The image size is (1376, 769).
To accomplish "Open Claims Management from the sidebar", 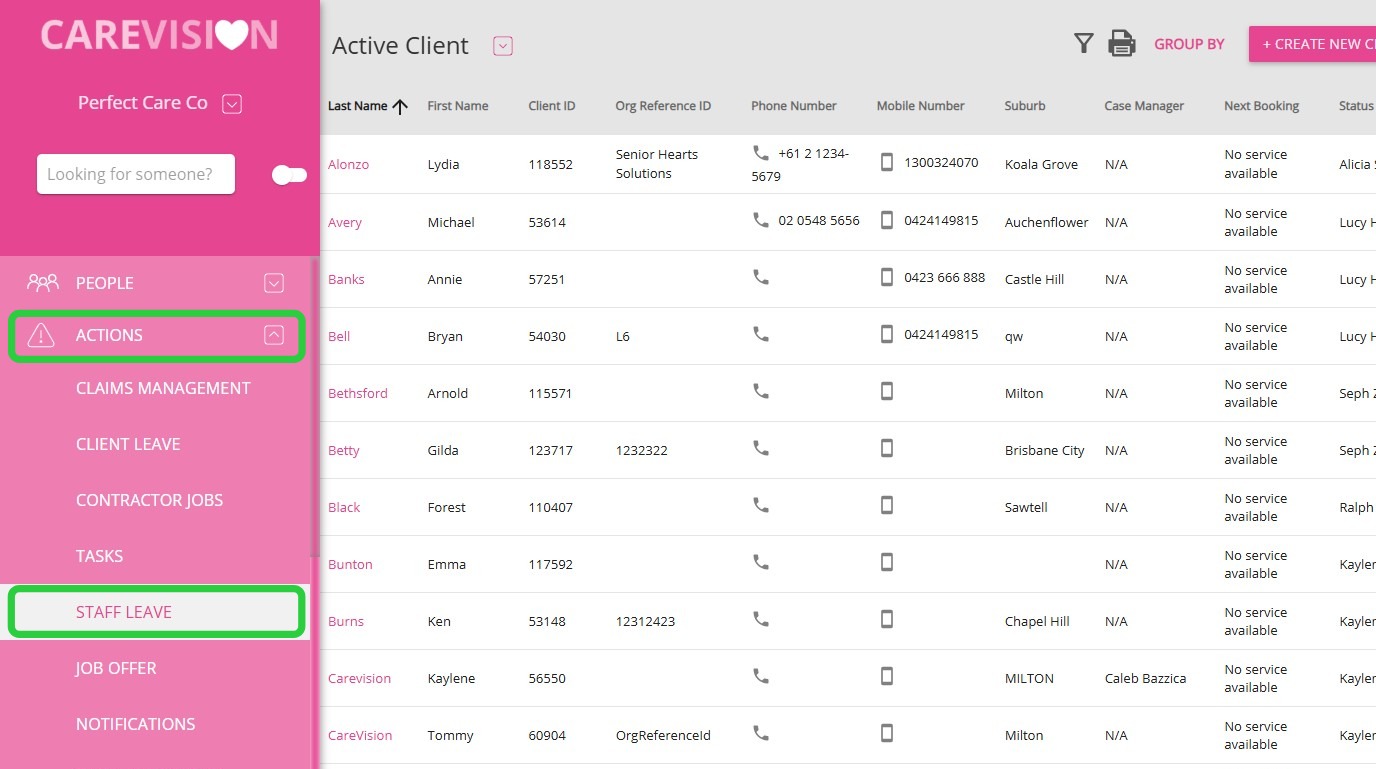I will [163, 388].
